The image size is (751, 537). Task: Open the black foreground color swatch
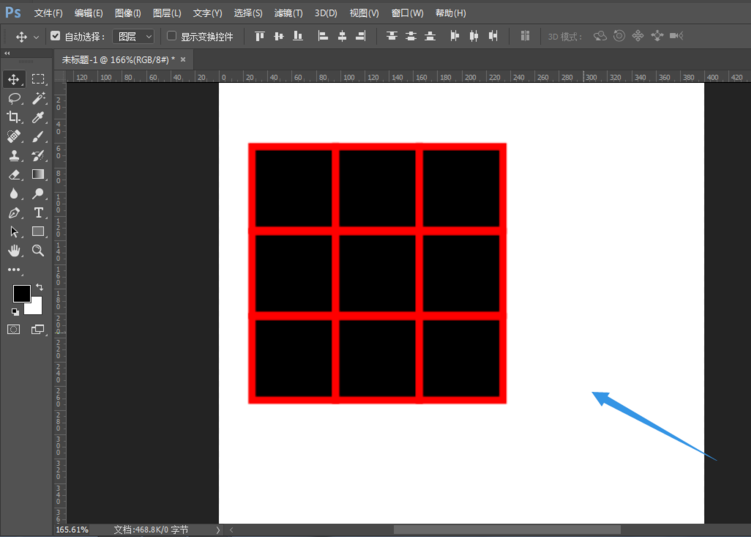point(21,293)
